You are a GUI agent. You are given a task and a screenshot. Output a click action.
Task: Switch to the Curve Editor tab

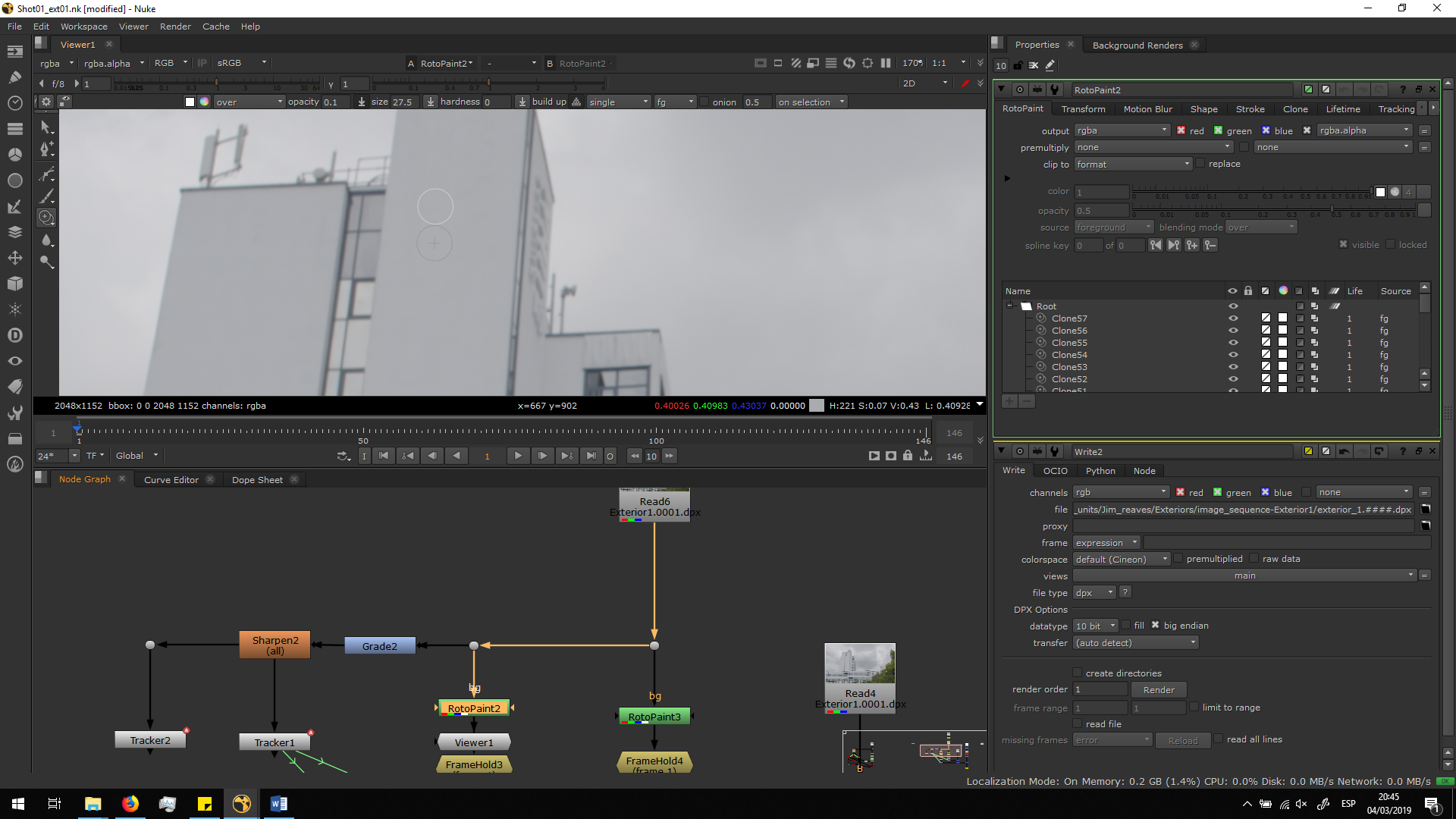pos(171,480)
